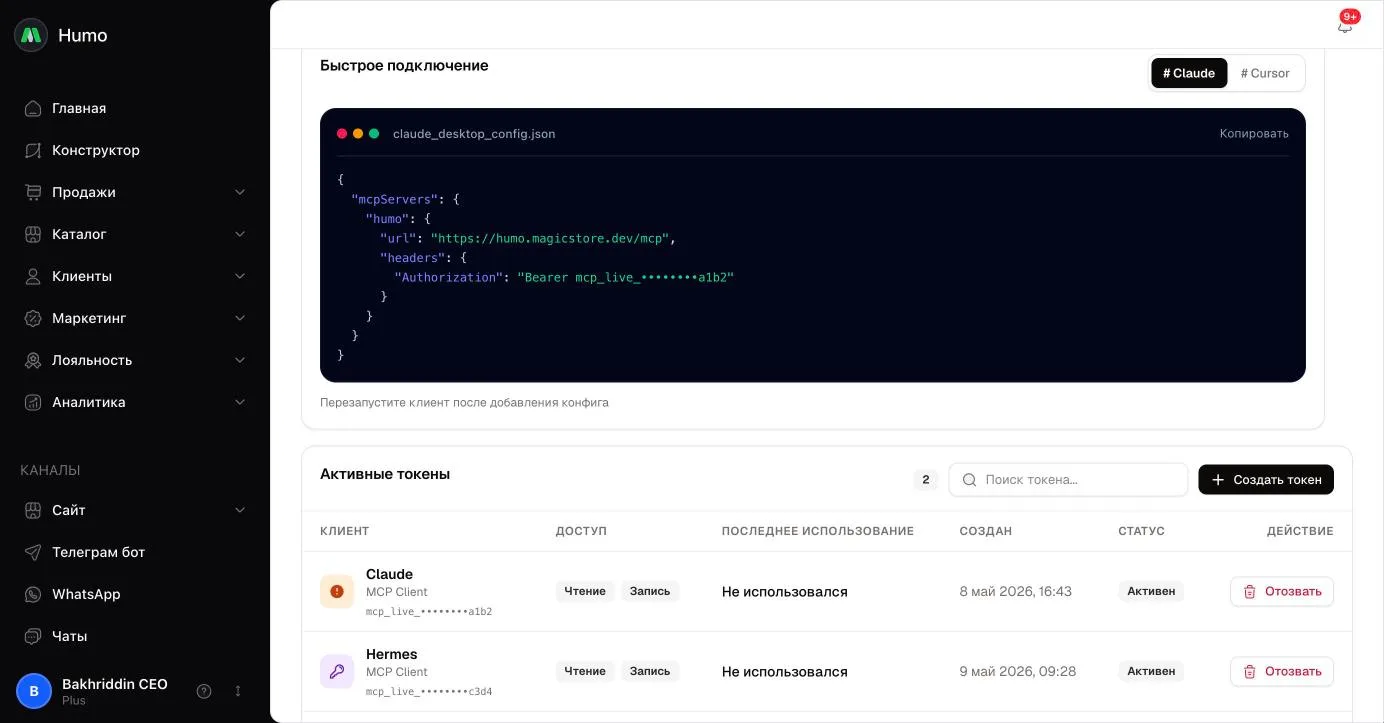Switch to the # Cursor config tab
This screenshot has width=1384, height=723.
pyautogui.click(x=1265, y=73)
